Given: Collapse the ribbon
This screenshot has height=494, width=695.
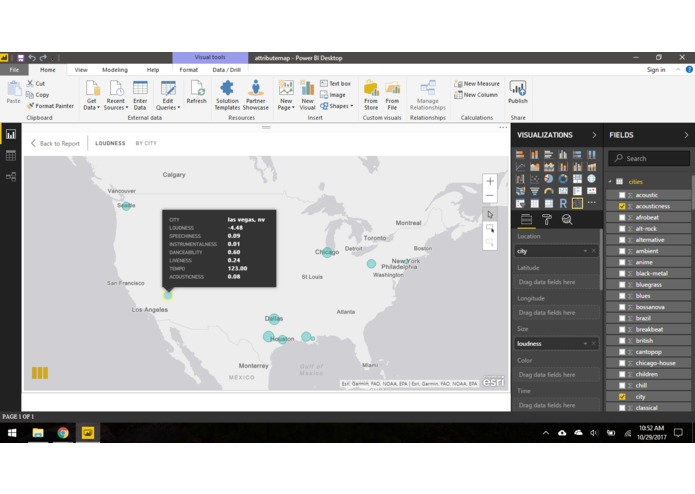Looking at the screenshot, I should tap(678, 70).
